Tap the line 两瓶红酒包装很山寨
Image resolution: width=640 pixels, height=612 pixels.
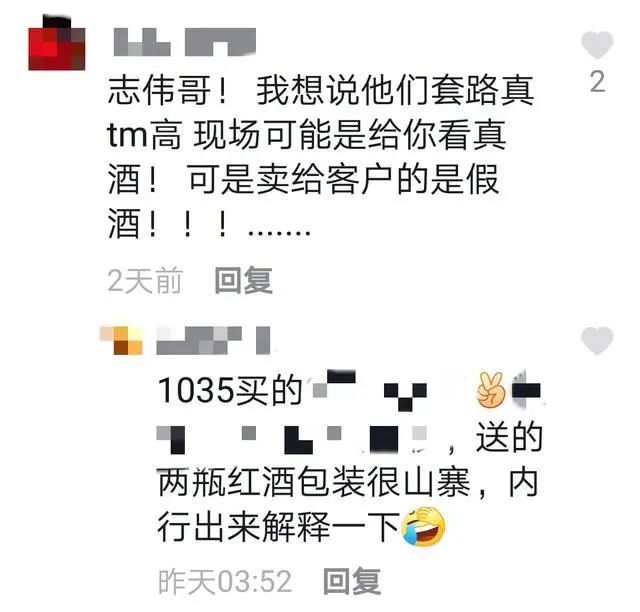click(x=314, y=483)
